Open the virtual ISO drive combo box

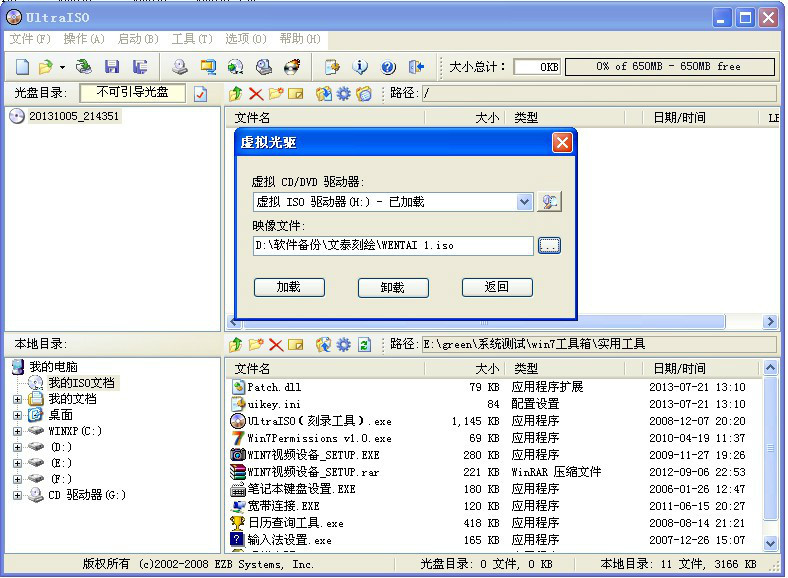coord(393,202)
